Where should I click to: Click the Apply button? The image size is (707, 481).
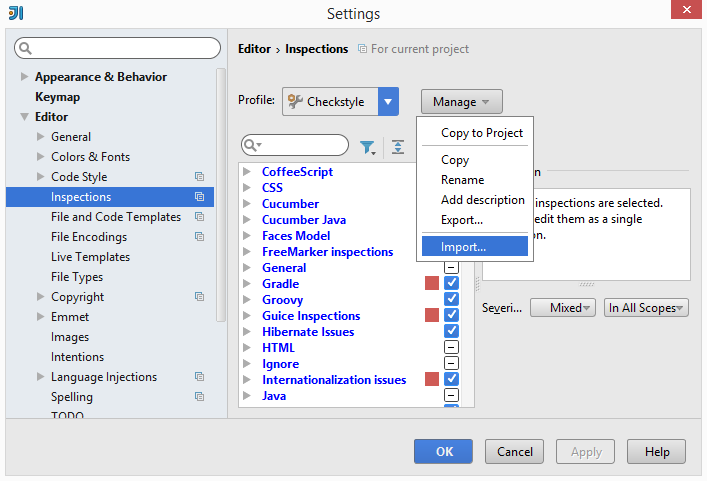pyautogui.click(x=585, y=451)
